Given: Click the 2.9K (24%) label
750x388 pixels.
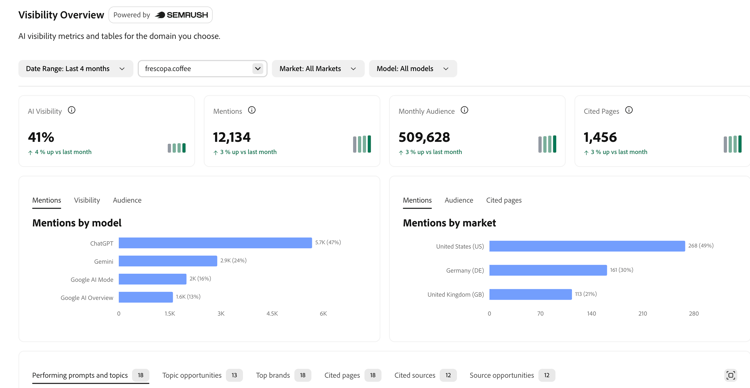Looking at the screenshot, I should click(x=233, y=261).
